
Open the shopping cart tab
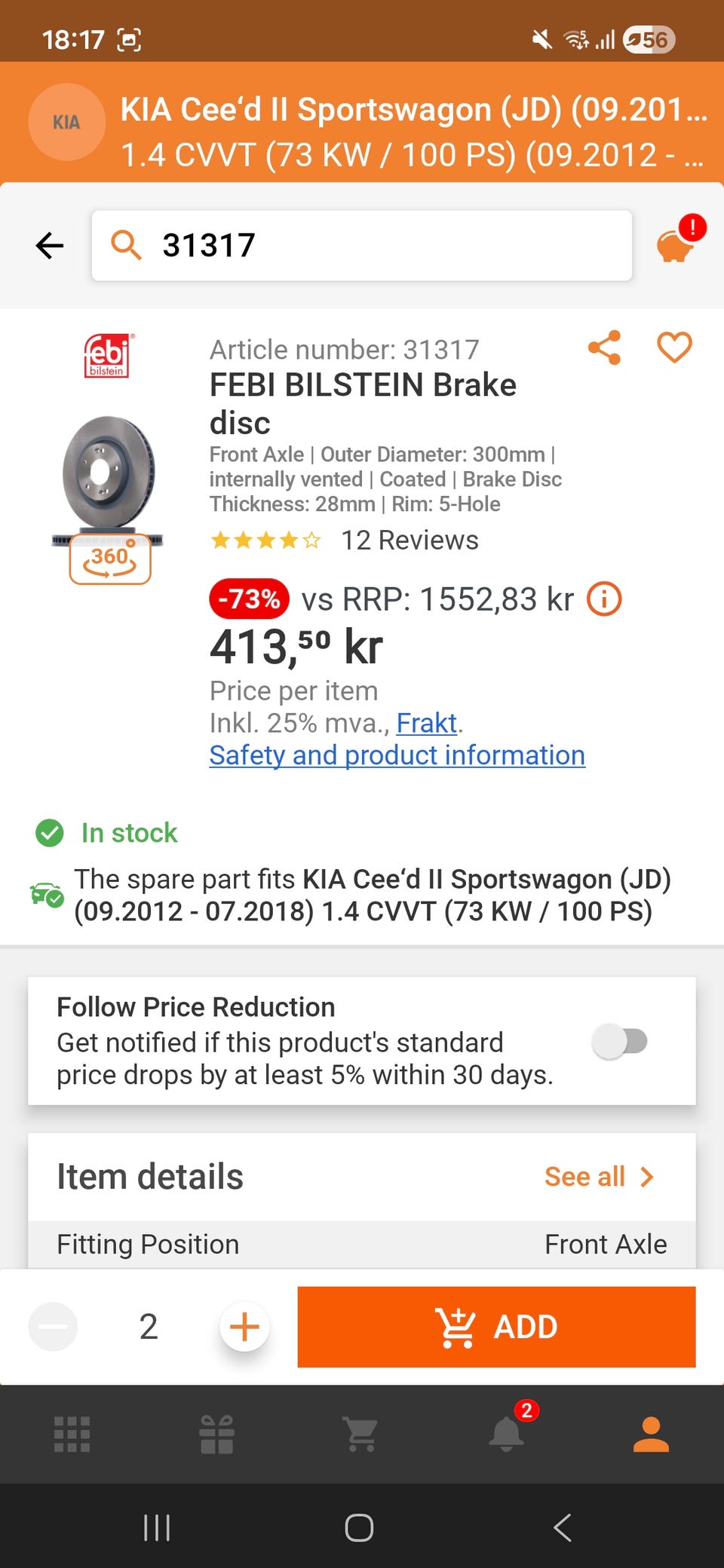(x=361, y=1434)
